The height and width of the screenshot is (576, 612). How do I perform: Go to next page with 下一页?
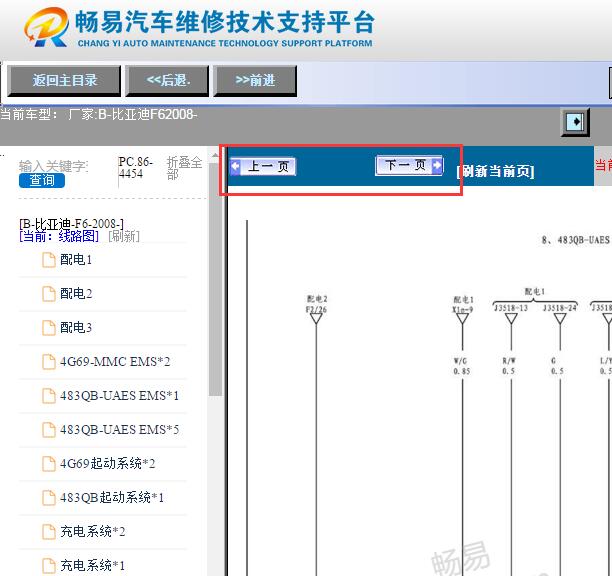(409, 165)
